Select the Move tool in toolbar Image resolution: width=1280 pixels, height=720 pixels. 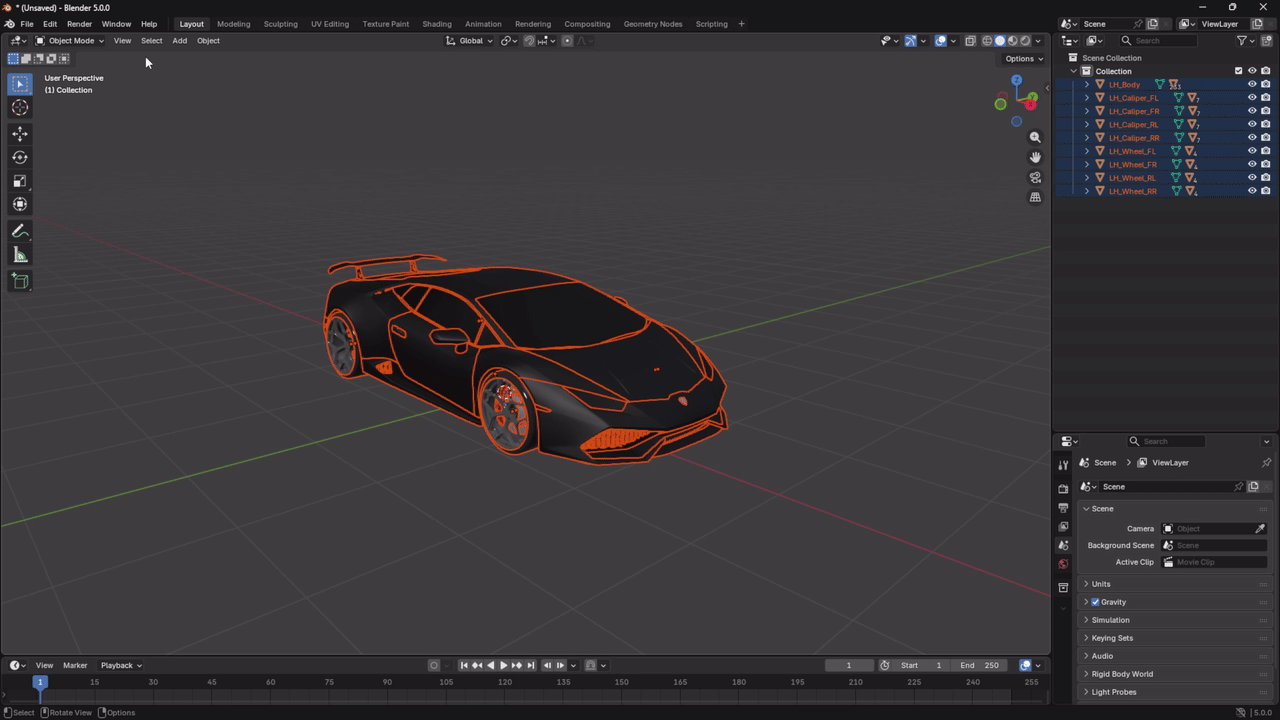coord(20,133)
